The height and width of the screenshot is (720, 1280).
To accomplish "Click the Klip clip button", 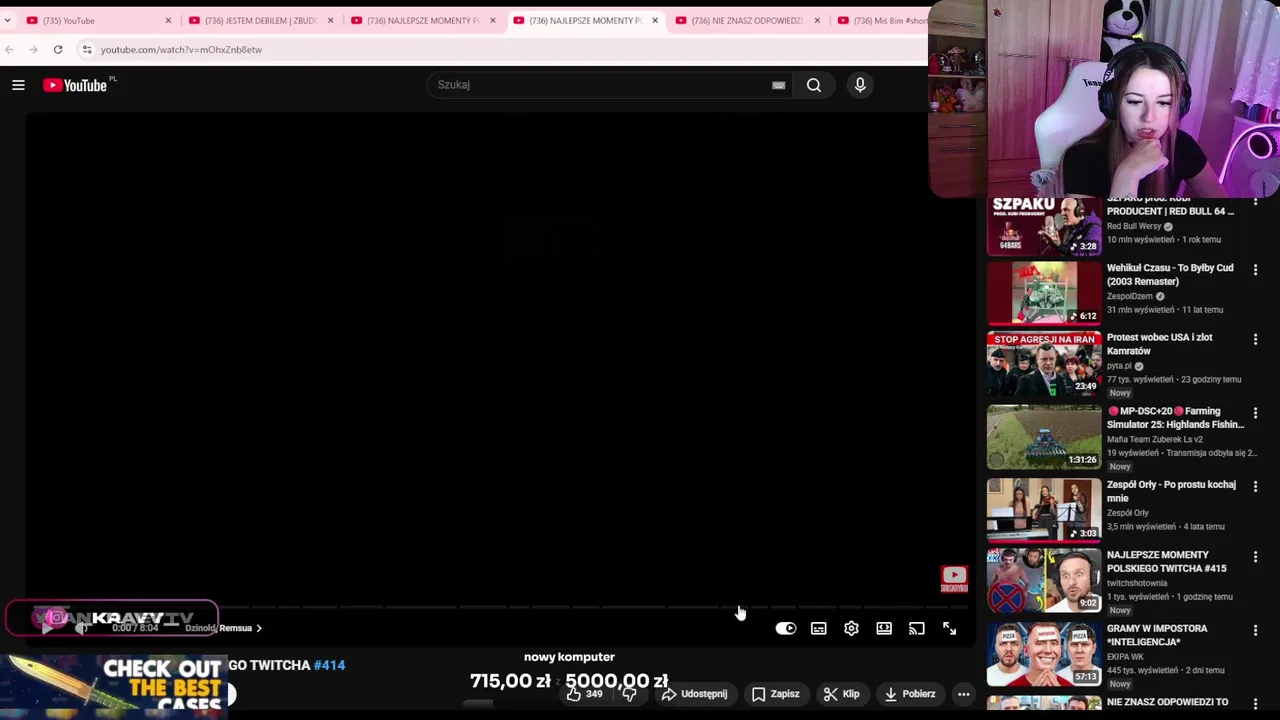I will coord(841,694).
